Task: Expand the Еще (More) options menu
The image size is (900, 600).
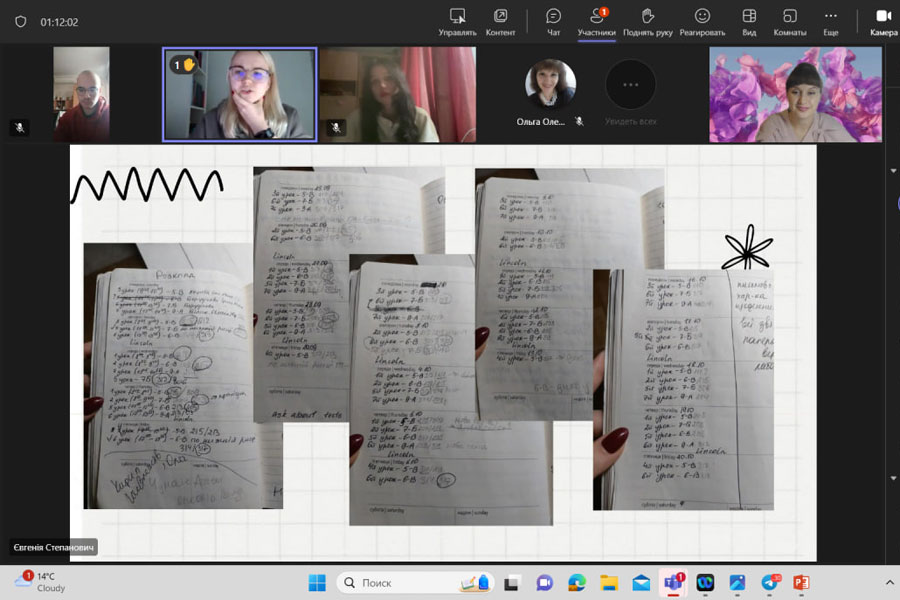Action: tap(830, 21)
